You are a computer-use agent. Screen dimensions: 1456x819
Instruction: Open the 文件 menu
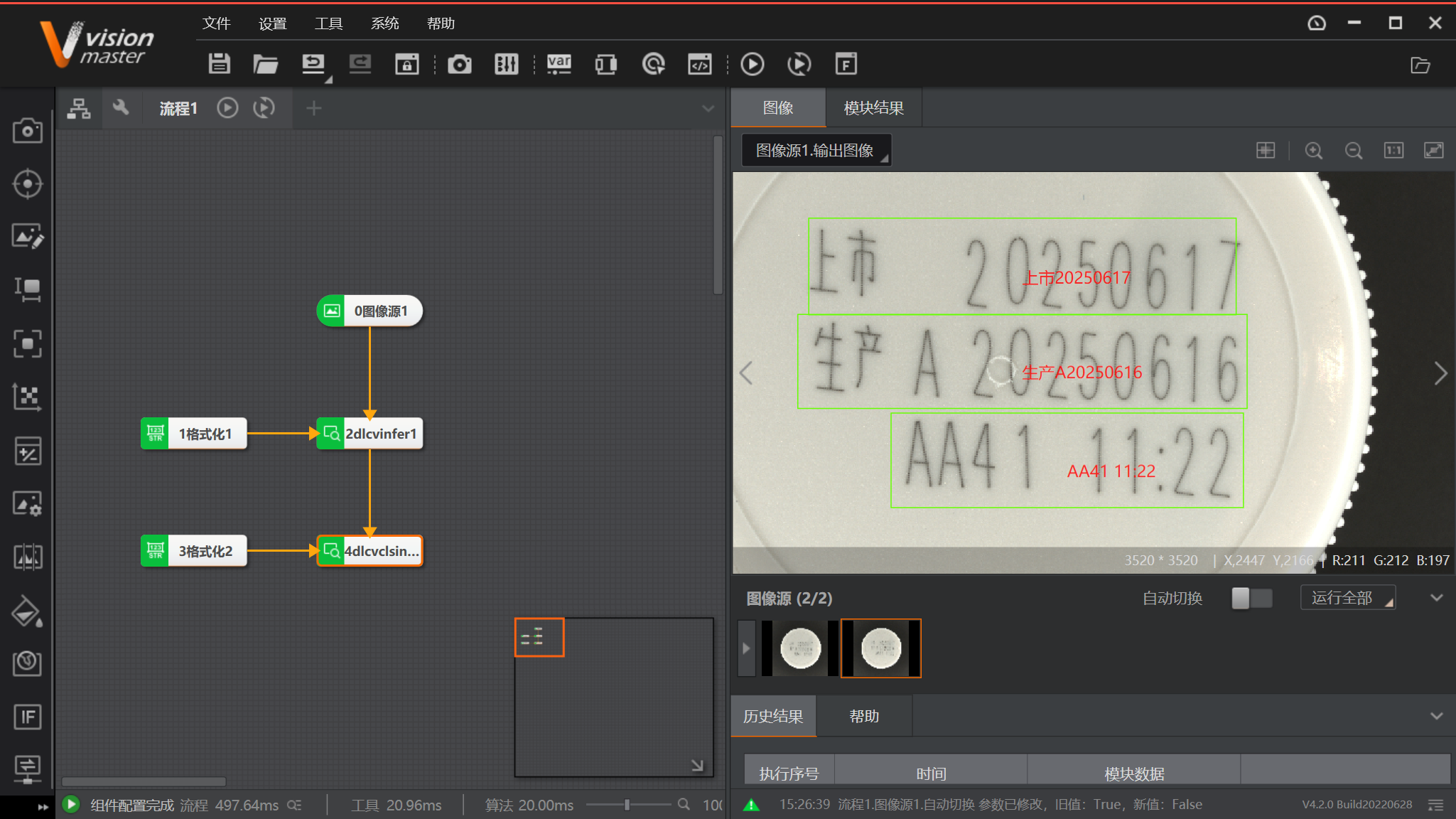216,23
